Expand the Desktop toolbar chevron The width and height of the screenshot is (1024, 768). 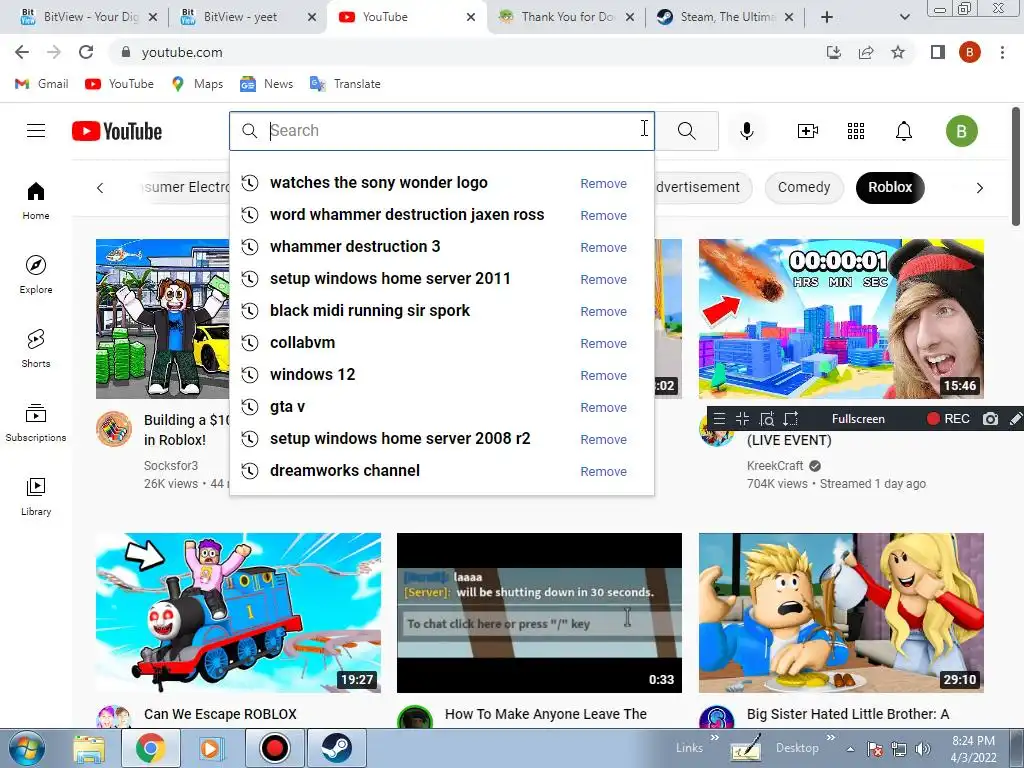(831, 738)
